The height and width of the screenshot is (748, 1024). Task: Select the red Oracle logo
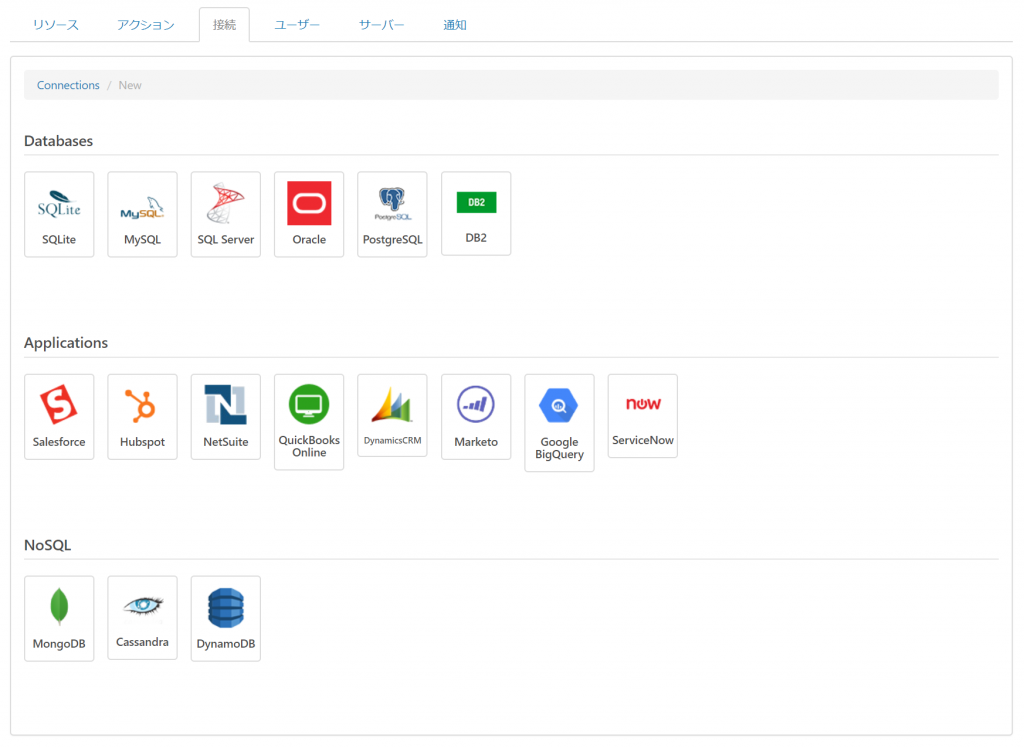point(309,203)
